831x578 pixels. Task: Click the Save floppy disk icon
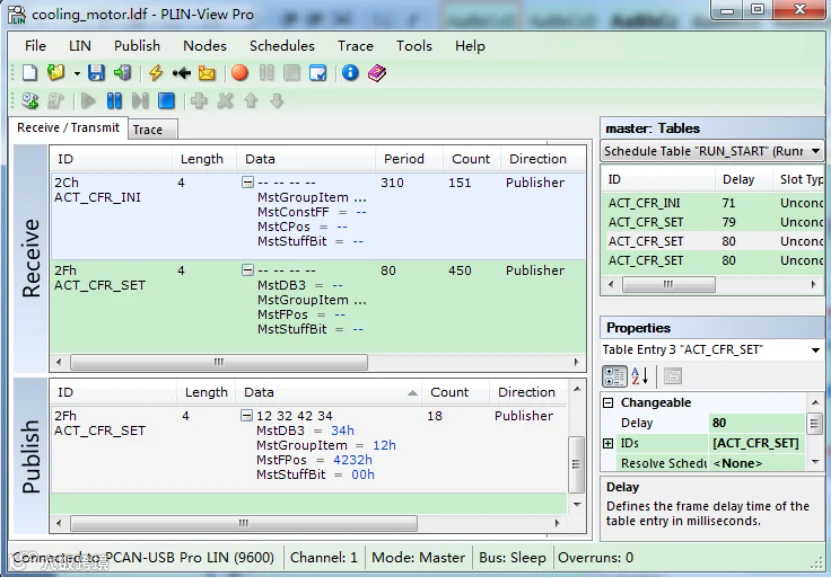(96, 73)
